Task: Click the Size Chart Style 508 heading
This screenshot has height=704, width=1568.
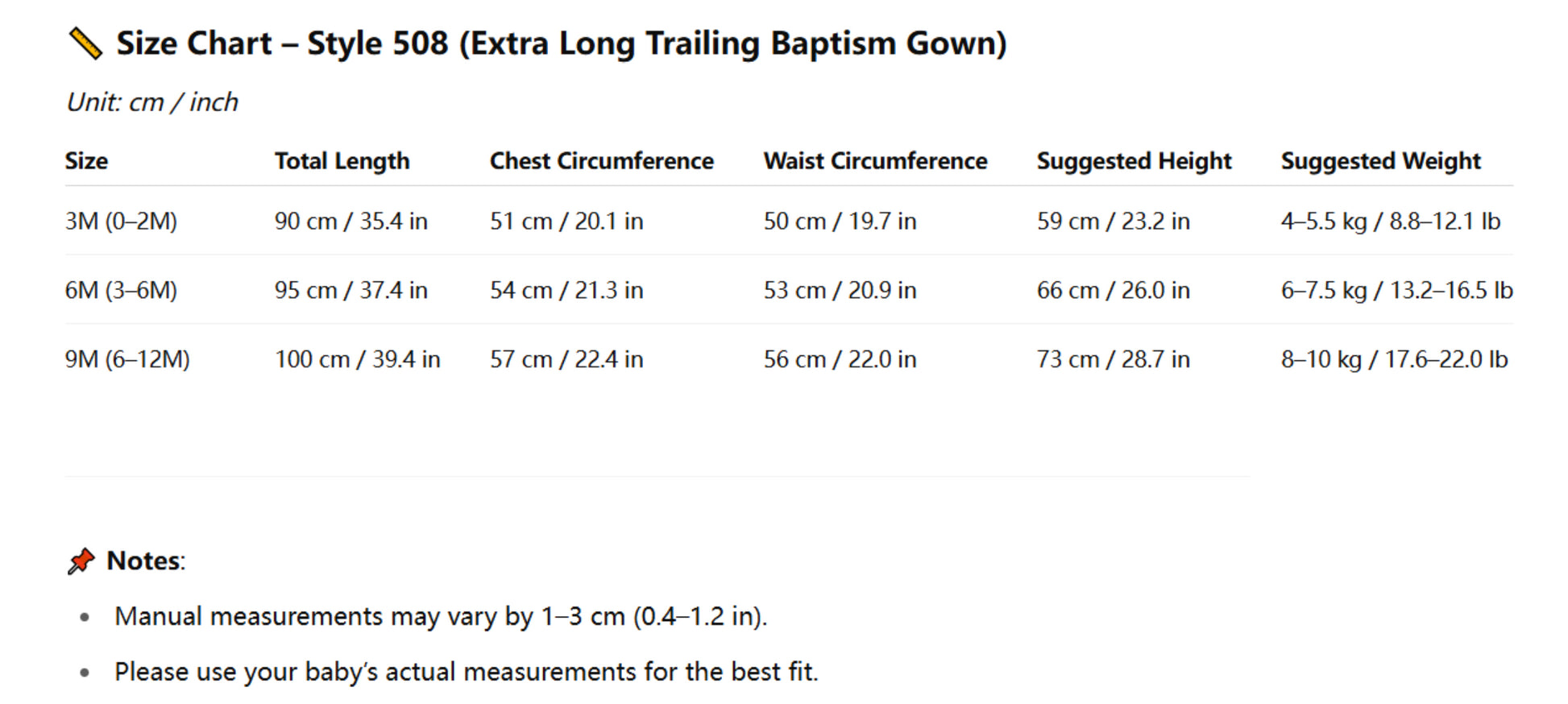Action: 561,43
